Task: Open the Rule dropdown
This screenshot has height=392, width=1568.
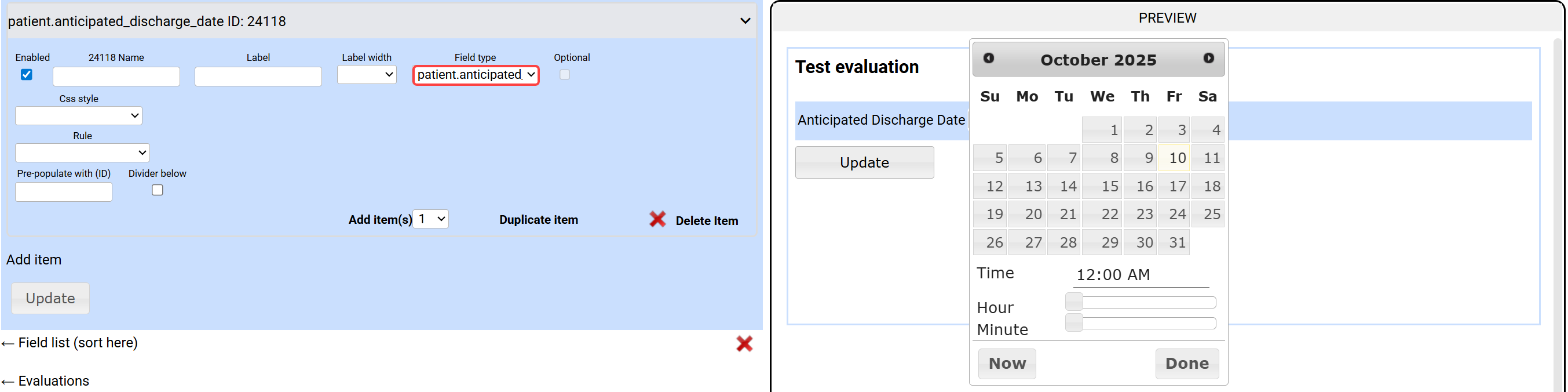Action: [x=82, y=153]
